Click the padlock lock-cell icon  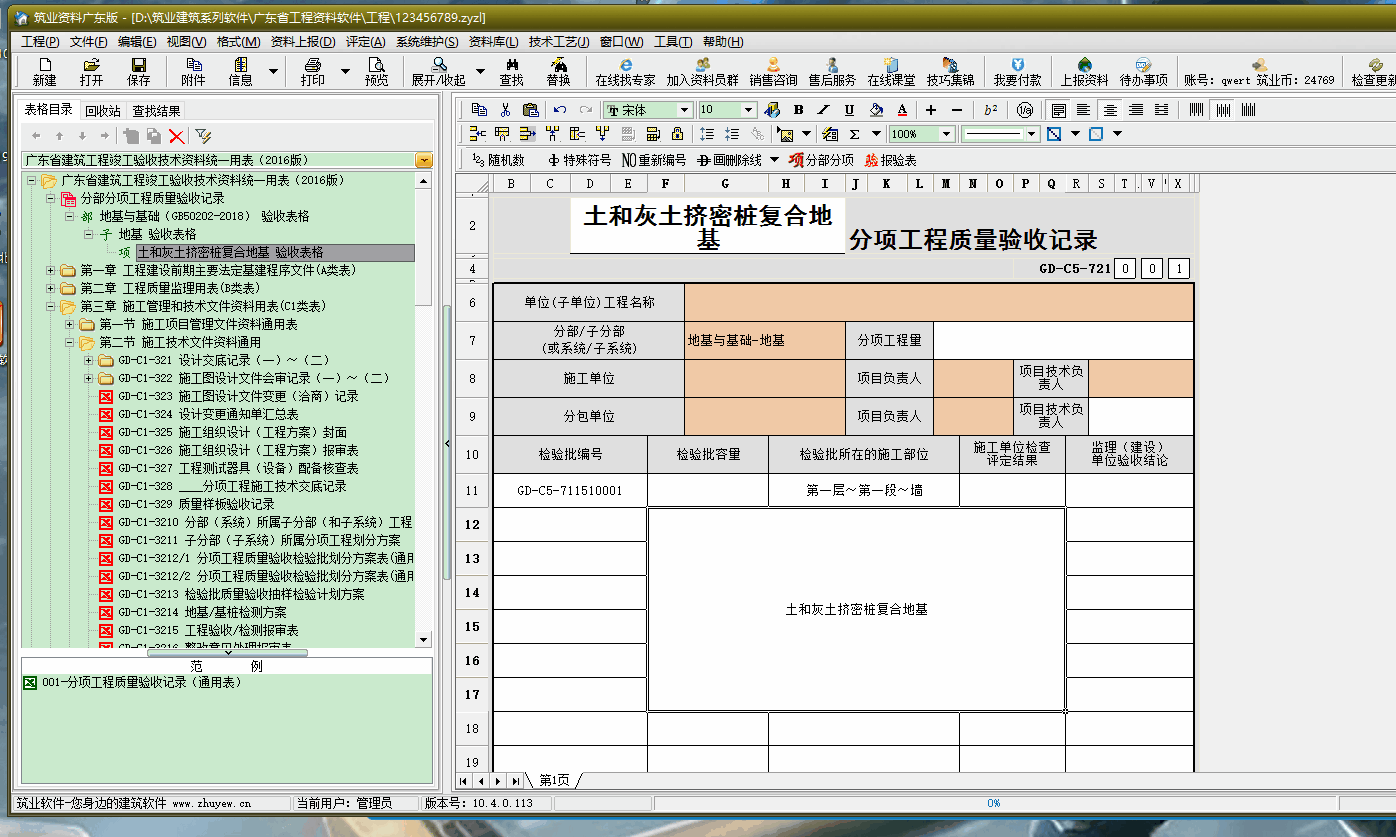point(677,134)
